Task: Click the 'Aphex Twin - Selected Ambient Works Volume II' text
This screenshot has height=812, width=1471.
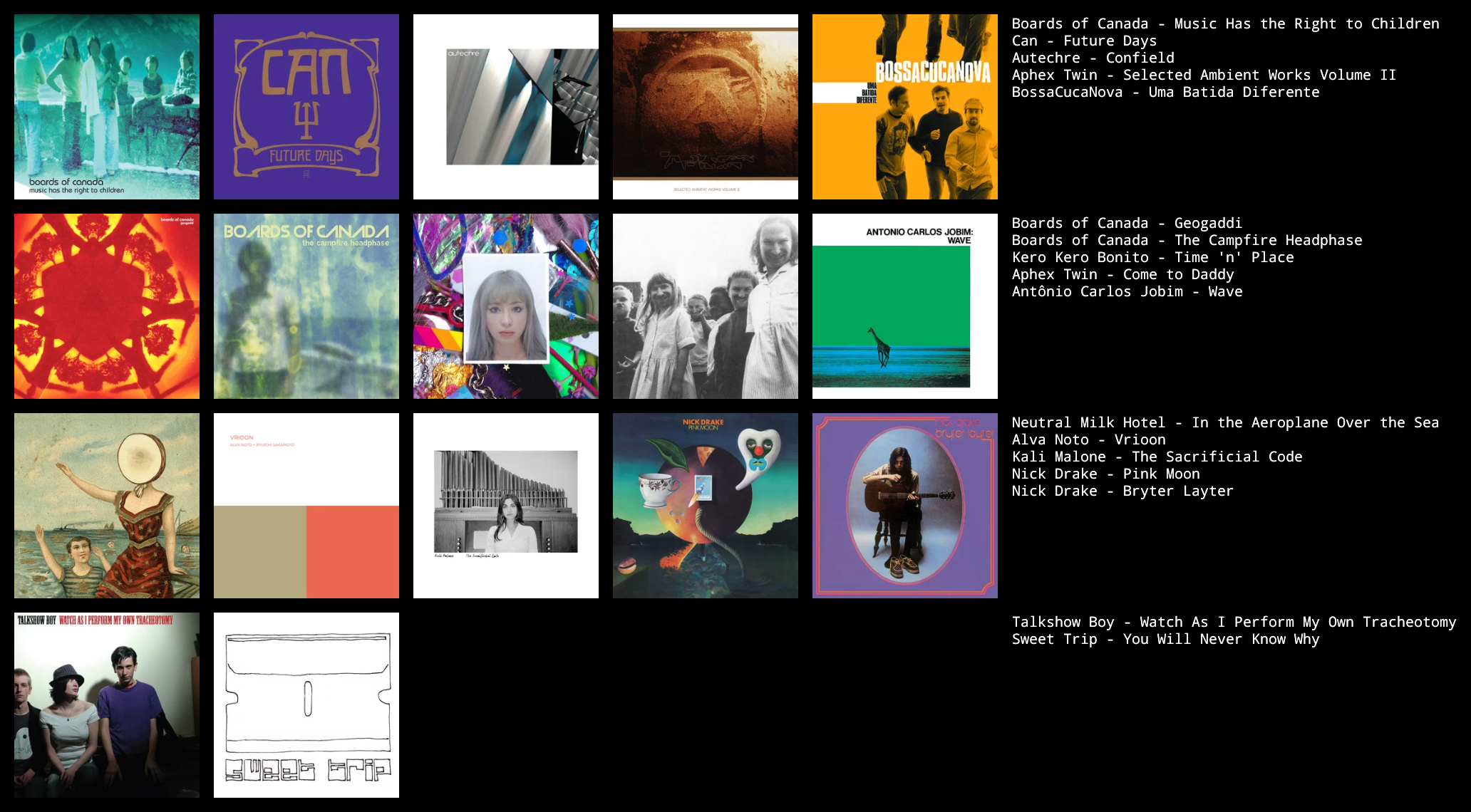Action: pos(1204,75)
